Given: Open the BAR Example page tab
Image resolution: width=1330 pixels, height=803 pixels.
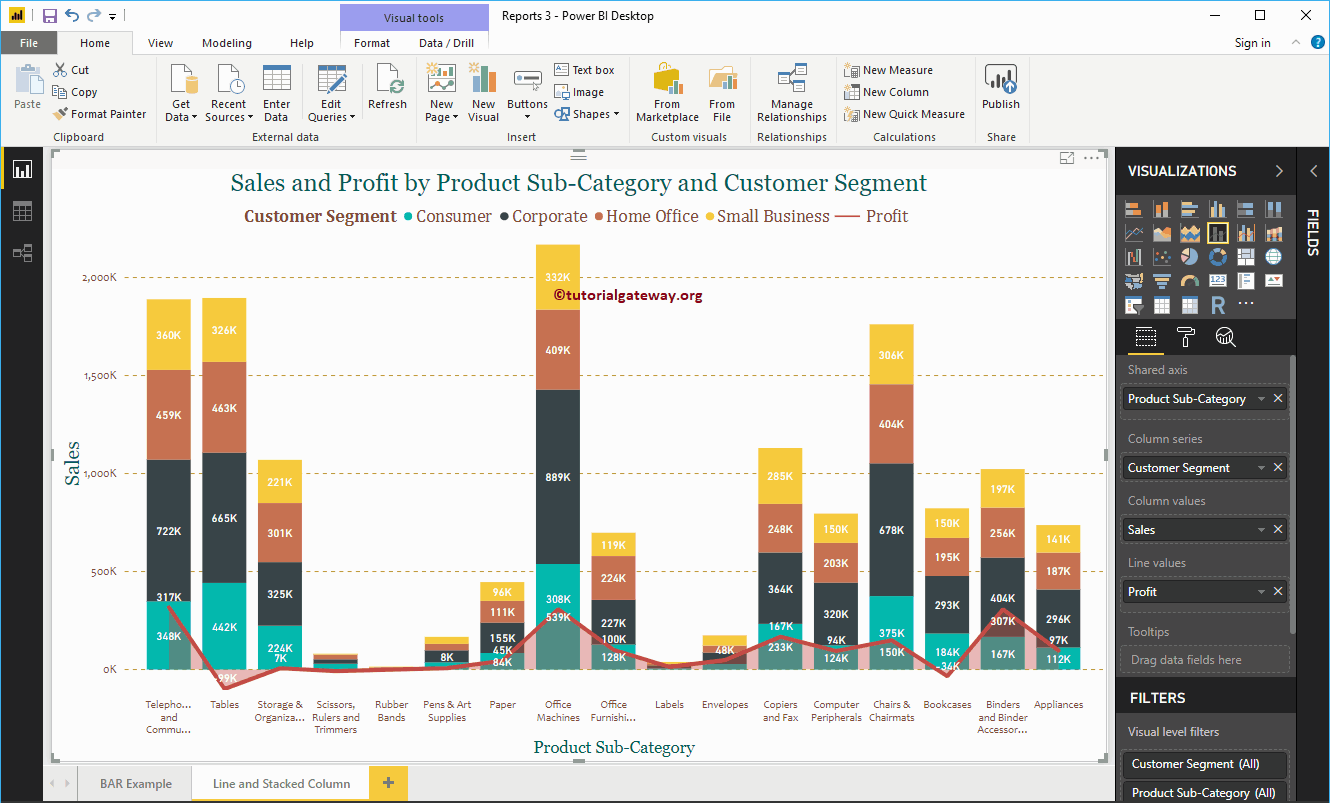Looking at the screenshot, I should tap(134, 783).
